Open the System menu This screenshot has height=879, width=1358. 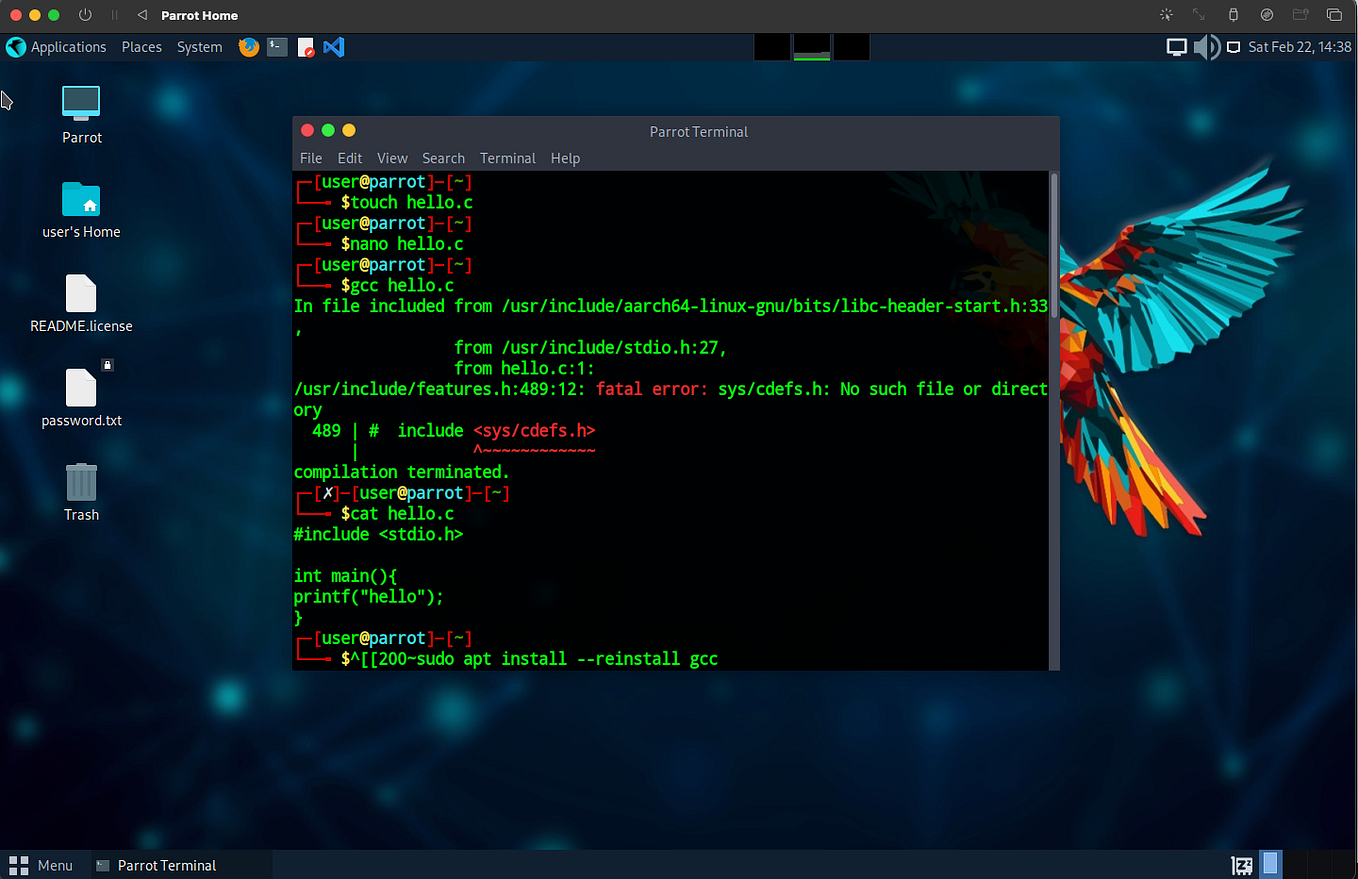click(199, 46)
